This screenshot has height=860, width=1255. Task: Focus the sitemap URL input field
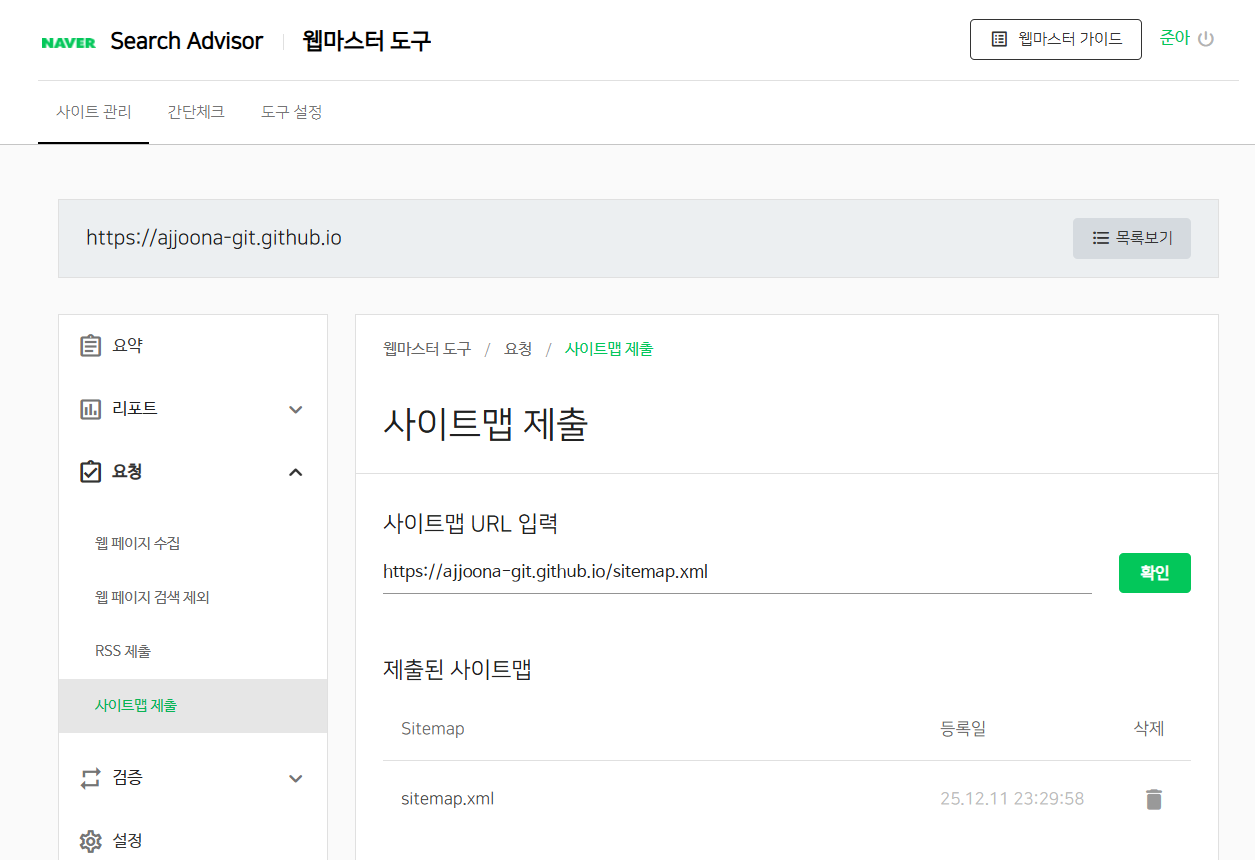736,572
